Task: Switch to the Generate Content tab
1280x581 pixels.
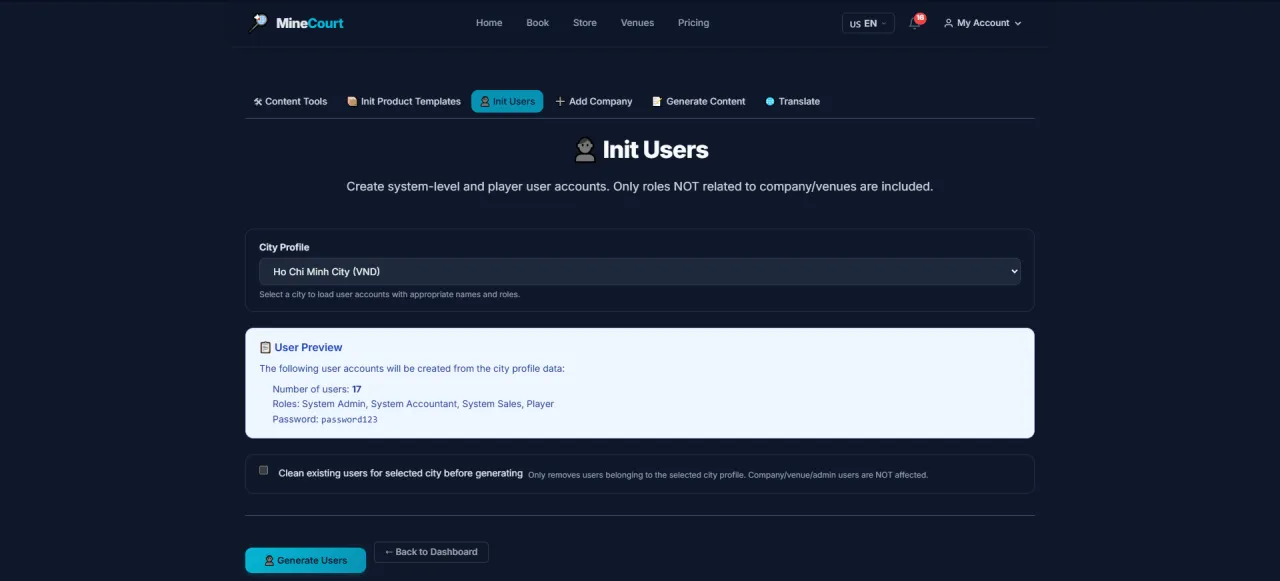Action: [x=699, y=101]
